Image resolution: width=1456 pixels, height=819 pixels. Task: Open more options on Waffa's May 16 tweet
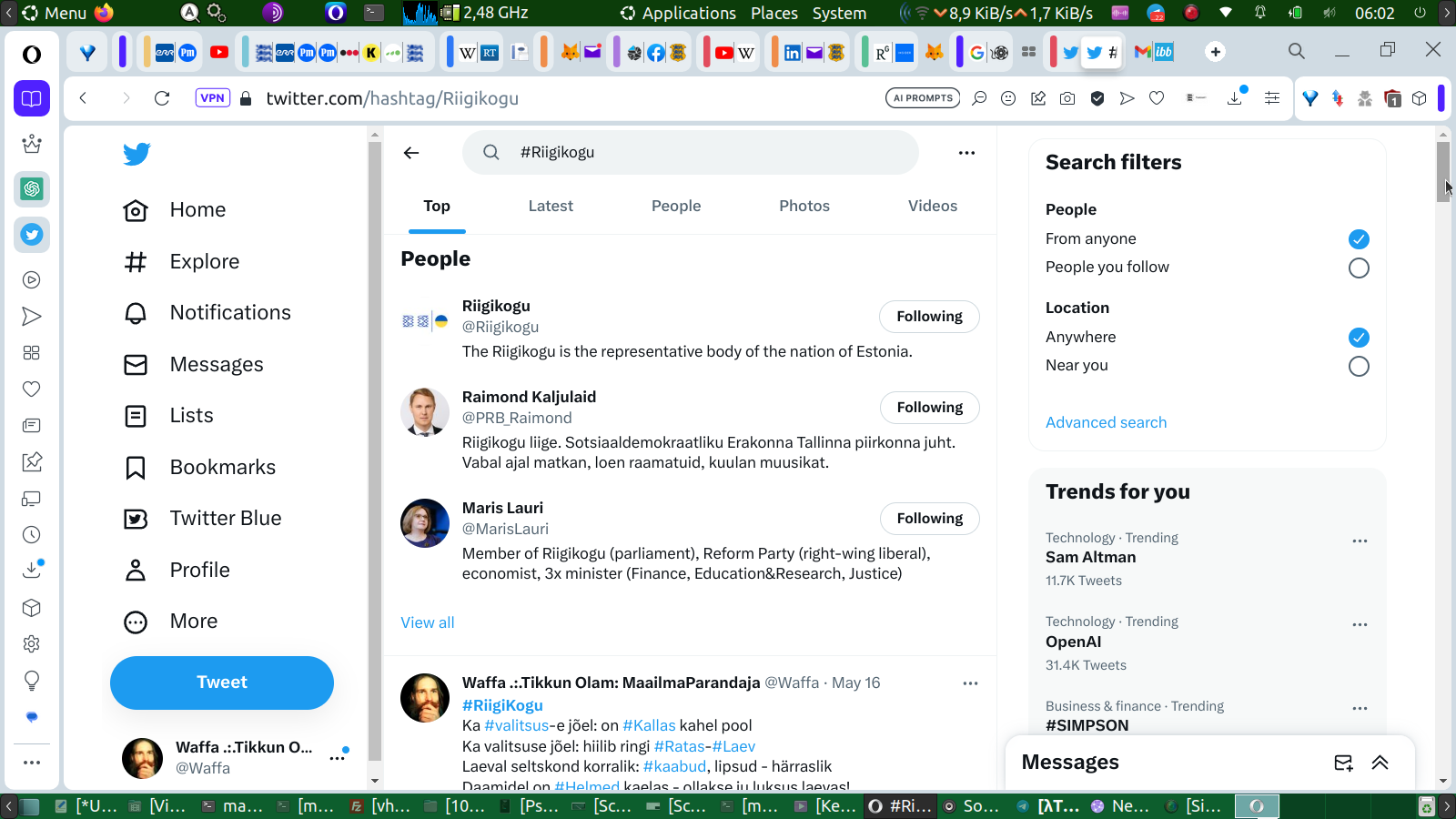pos(970,683)
